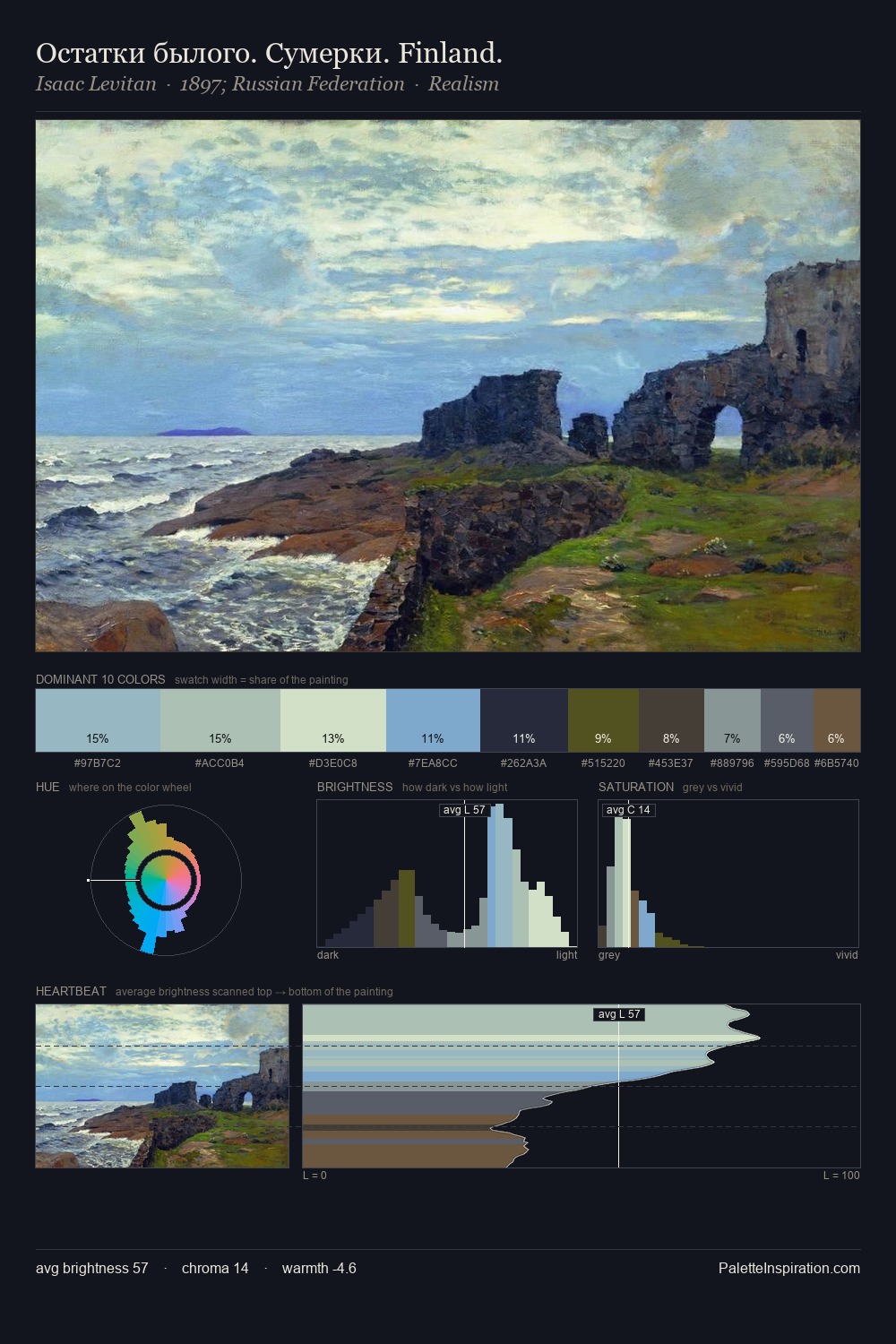Viewport: 896px width, 1344px height.
Task: Select the #ACC0B4 swatch in the palette
Action: (x=220, y=719)
